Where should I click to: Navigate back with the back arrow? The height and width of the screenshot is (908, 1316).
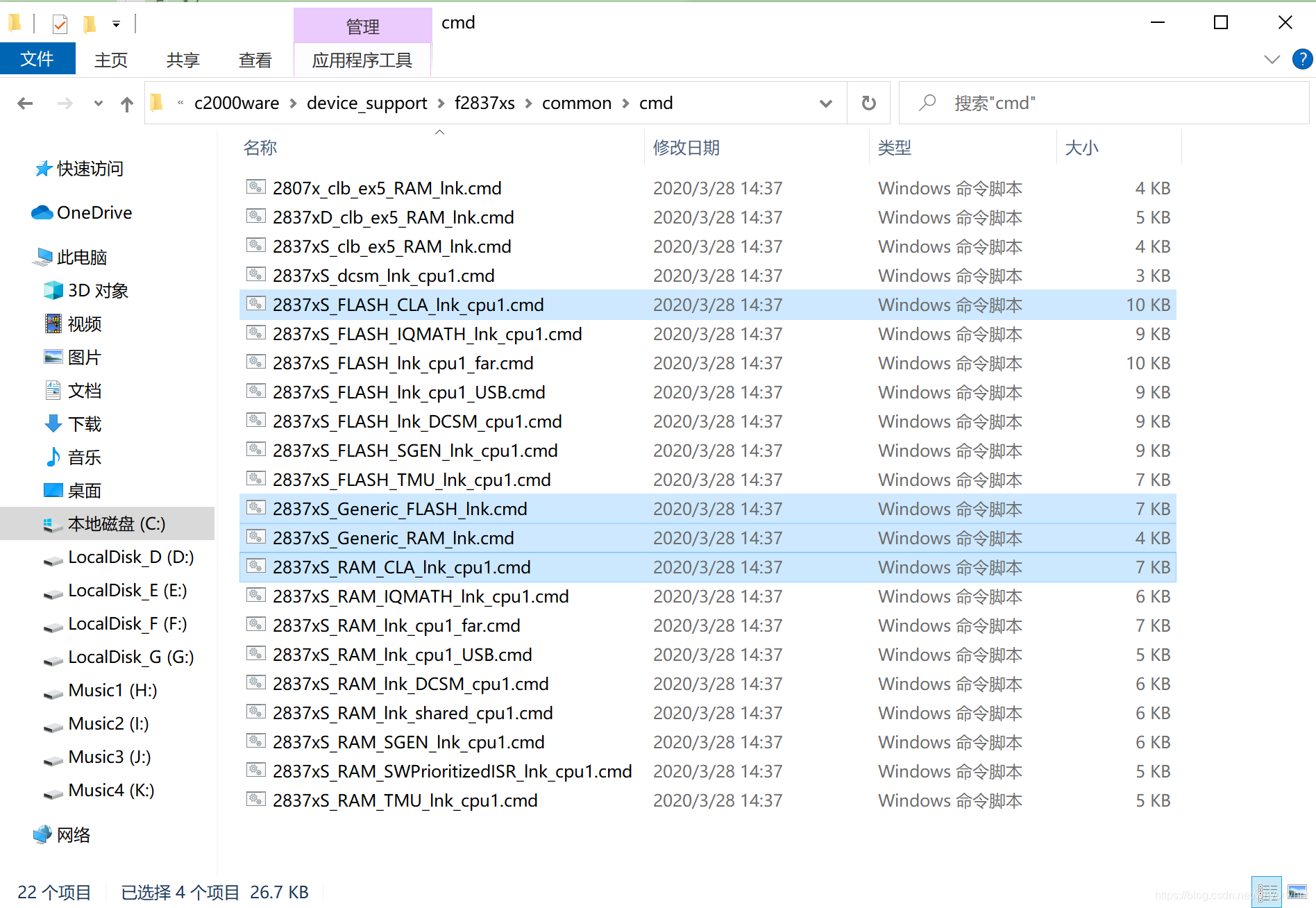pyautogui.click(x=25, y=103)
